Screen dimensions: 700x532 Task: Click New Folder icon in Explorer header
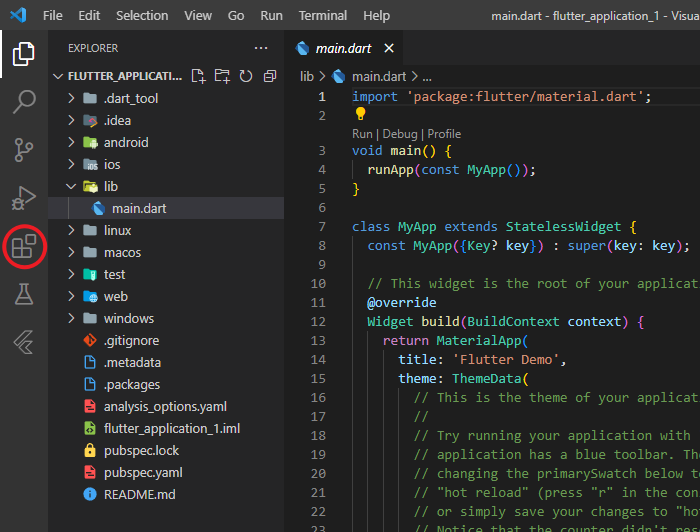tap(222, 76)
